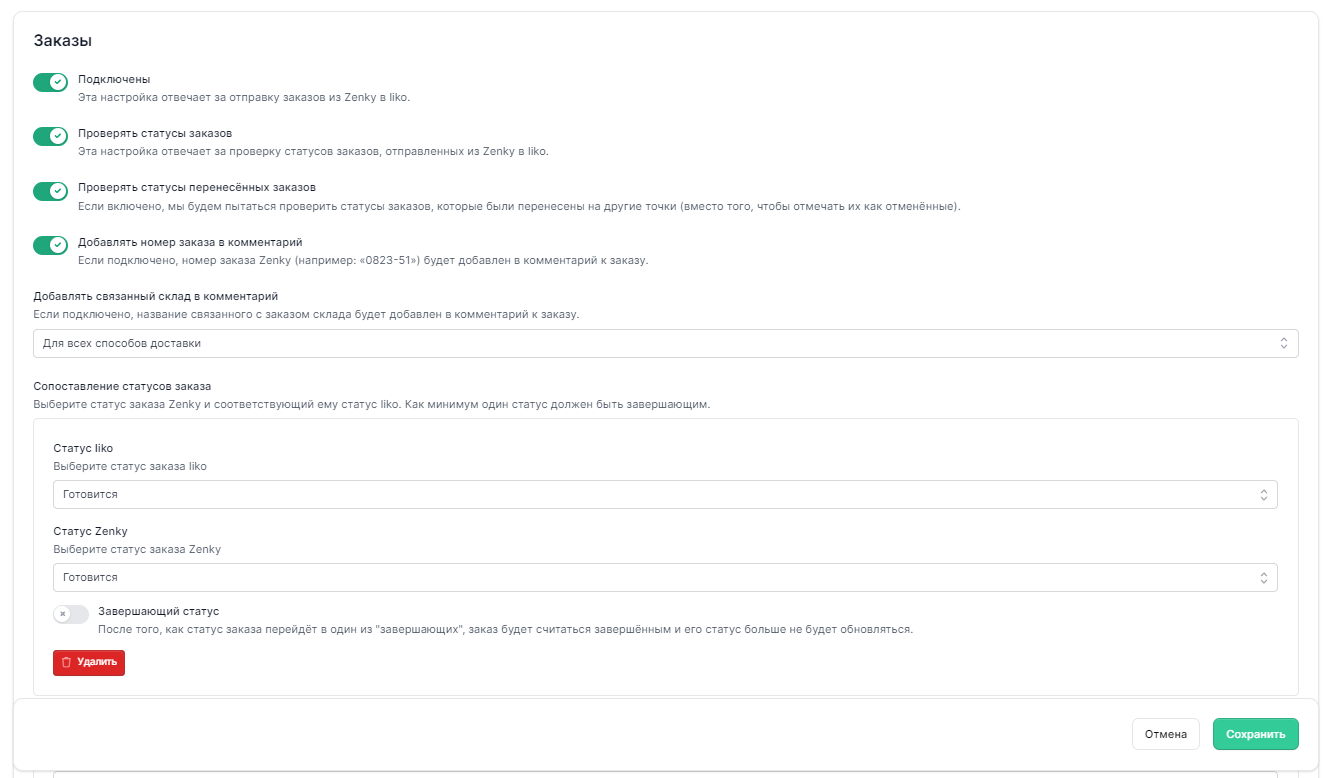The height and width of the screenshot is (778, 1324).
Task: Click the x icon on the Завершающий статус switch
Action: click(63, 614)
